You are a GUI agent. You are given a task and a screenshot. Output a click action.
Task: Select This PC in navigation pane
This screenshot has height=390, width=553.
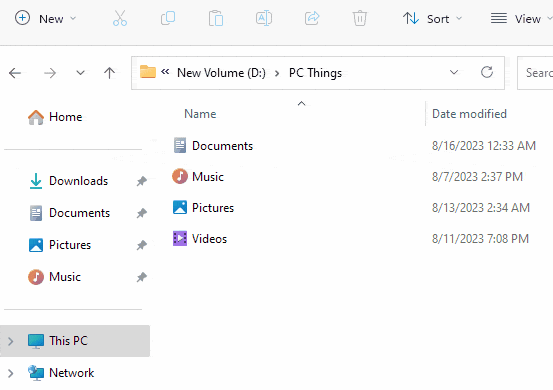pos(75,341)
